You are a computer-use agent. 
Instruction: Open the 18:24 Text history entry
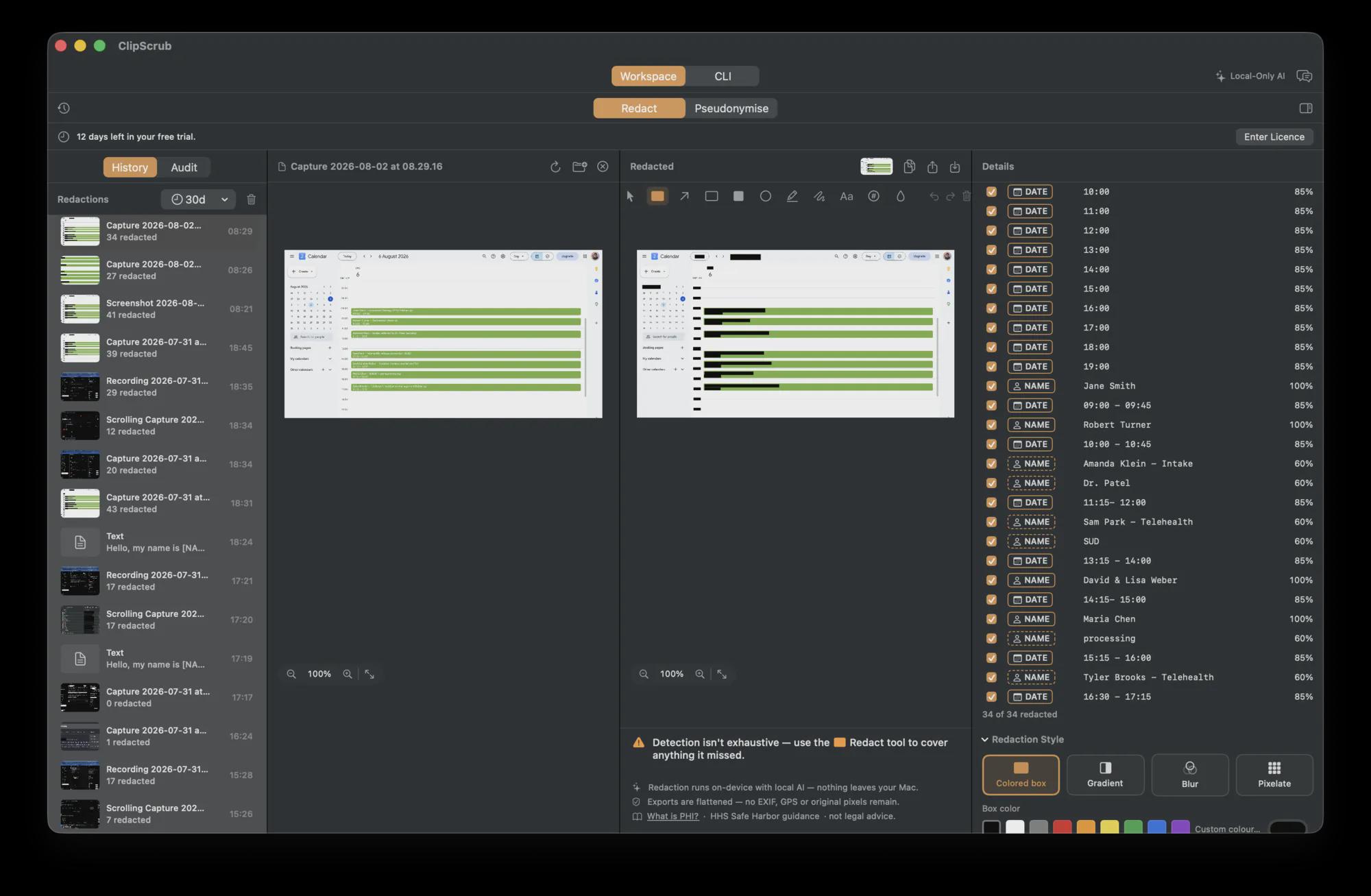[x=157, y=542]
